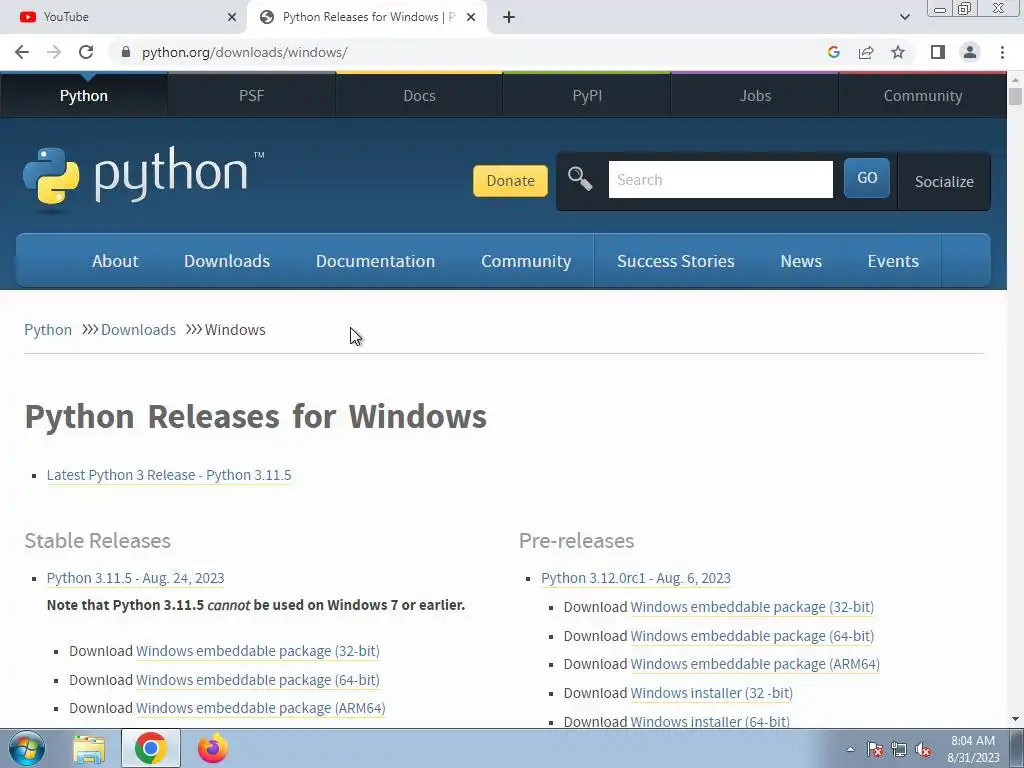
Task: Switch to the YouTube tab
Action: 123,17
